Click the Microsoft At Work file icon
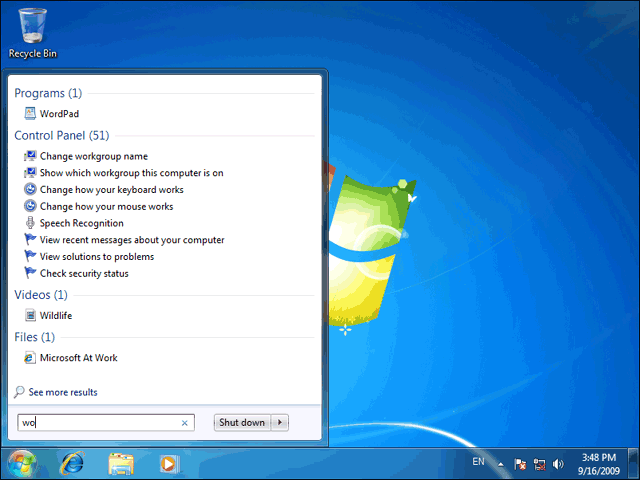Viewport: 640px width, 480px height. [30, 358]
